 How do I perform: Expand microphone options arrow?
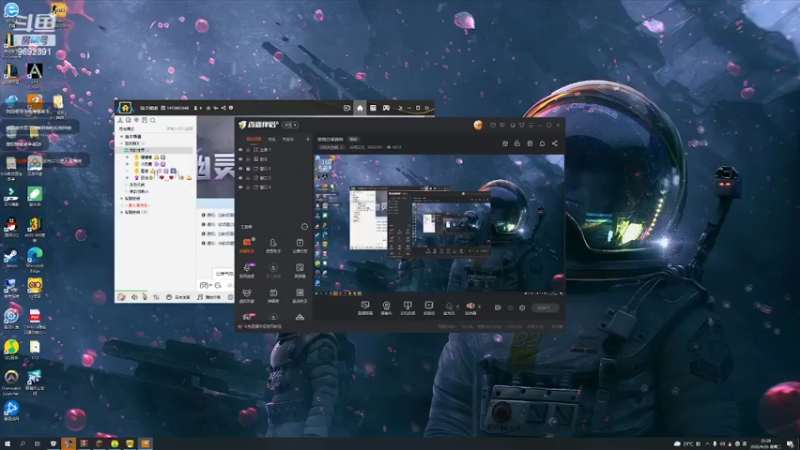tap(457, 307)
